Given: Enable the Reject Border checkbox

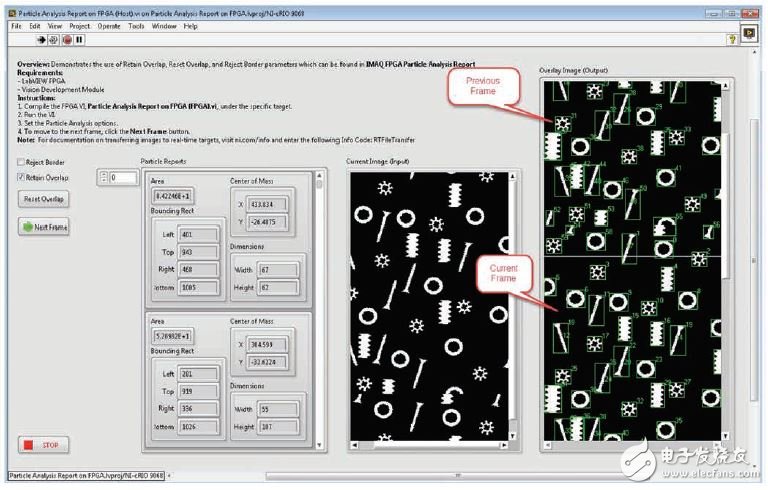Looking at the screenshot, I should coord(22,162).
